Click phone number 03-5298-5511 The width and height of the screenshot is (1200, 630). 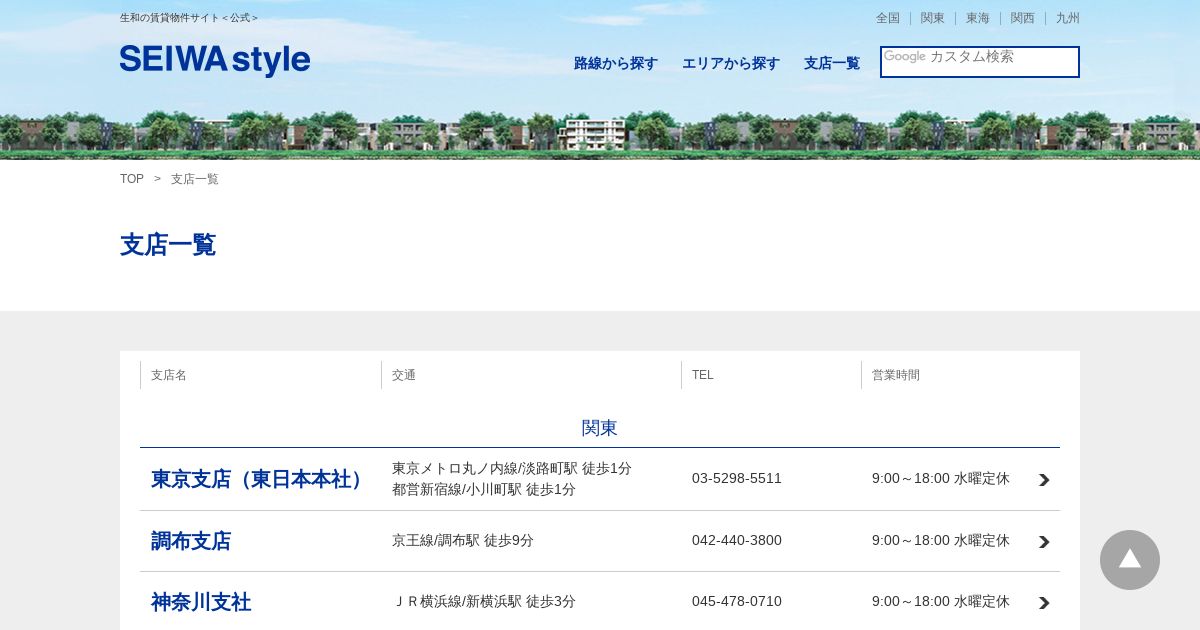coord(737,478)
